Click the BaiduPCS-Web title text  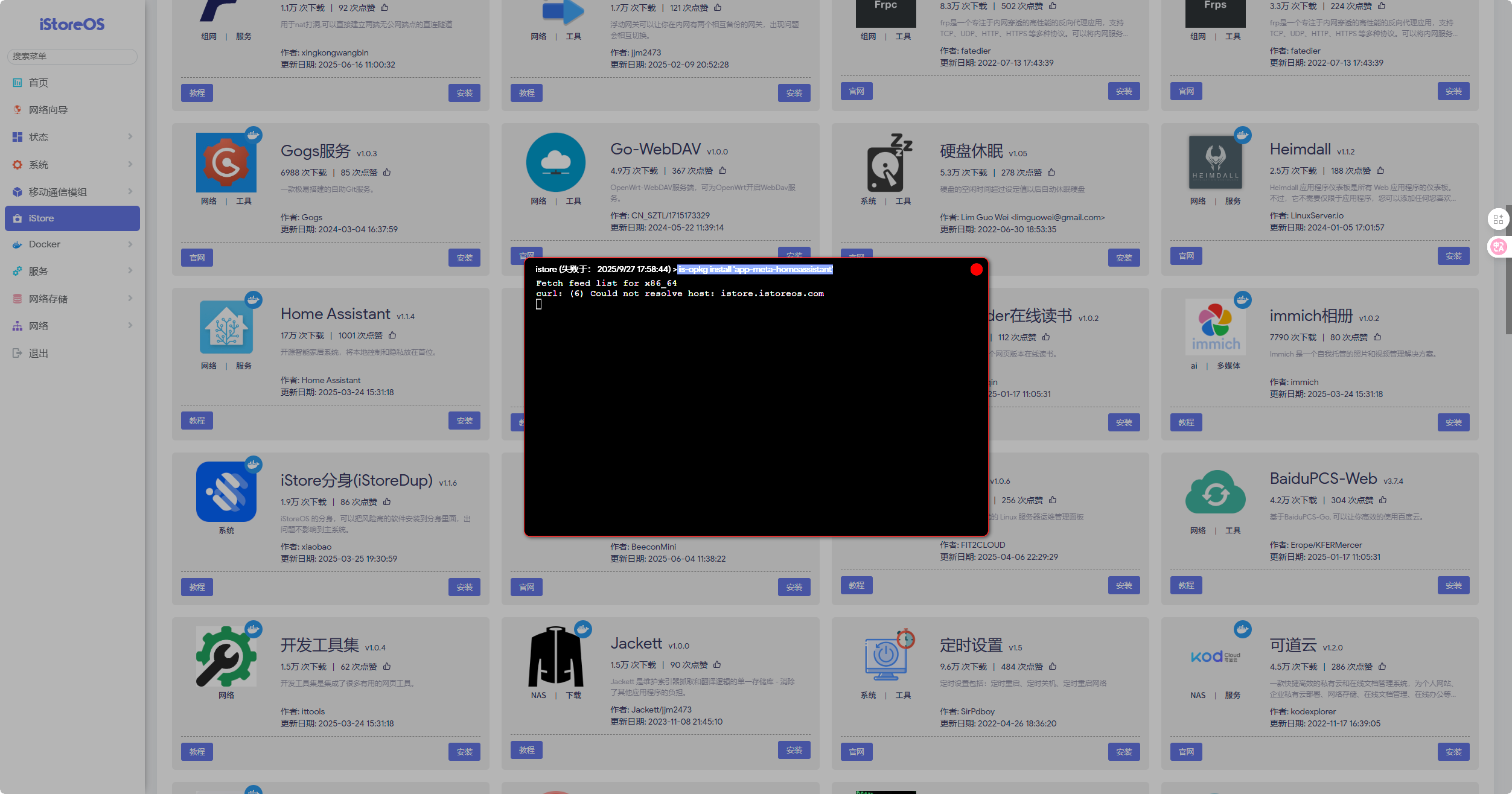click(x=1323, y=478)
